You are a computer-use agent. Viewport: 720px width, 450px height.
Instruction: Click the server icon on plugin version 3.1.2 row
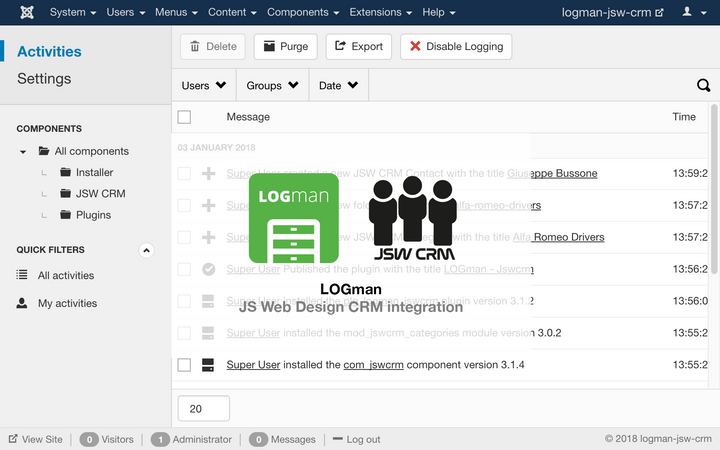208,301
